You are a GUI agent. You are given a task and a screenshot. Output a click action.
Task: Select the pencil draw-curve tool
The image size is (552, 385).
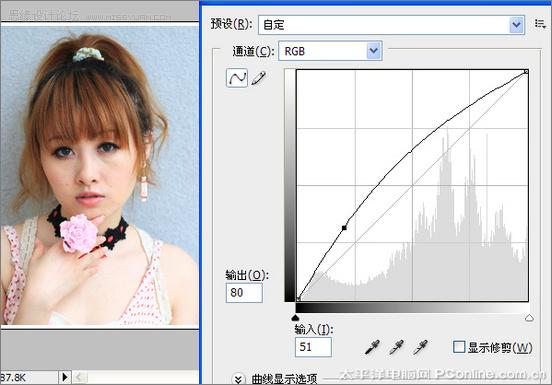(259, 78)
